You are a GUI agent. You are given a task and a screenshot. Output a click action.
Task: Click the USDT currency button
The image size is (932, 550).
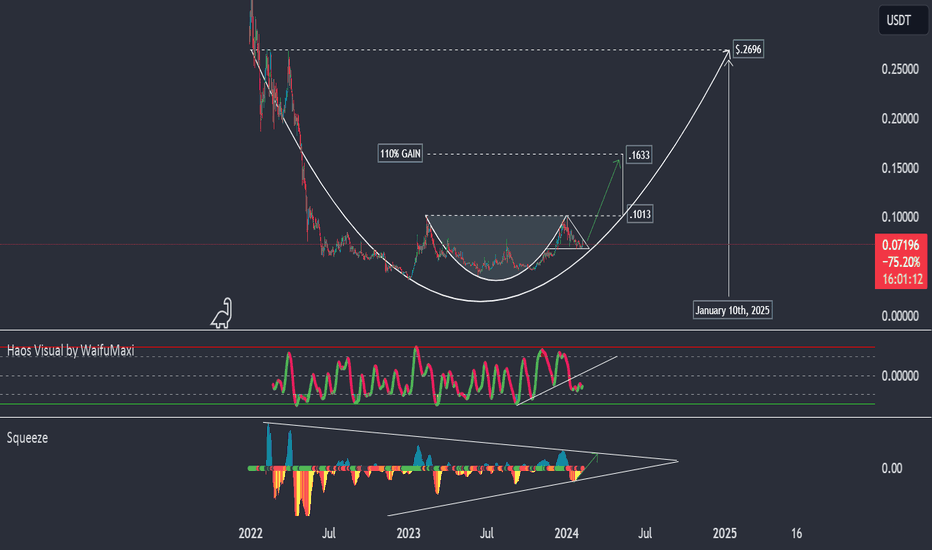902,20
